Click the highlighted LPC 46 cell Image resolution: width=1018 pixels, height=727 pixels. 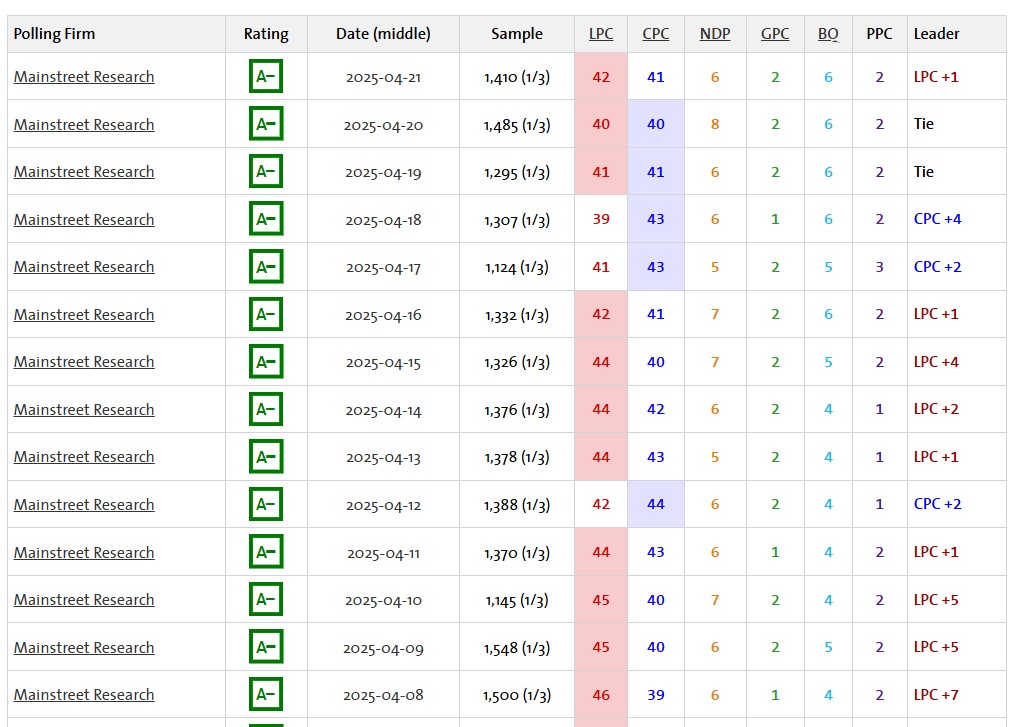point(601,695)
